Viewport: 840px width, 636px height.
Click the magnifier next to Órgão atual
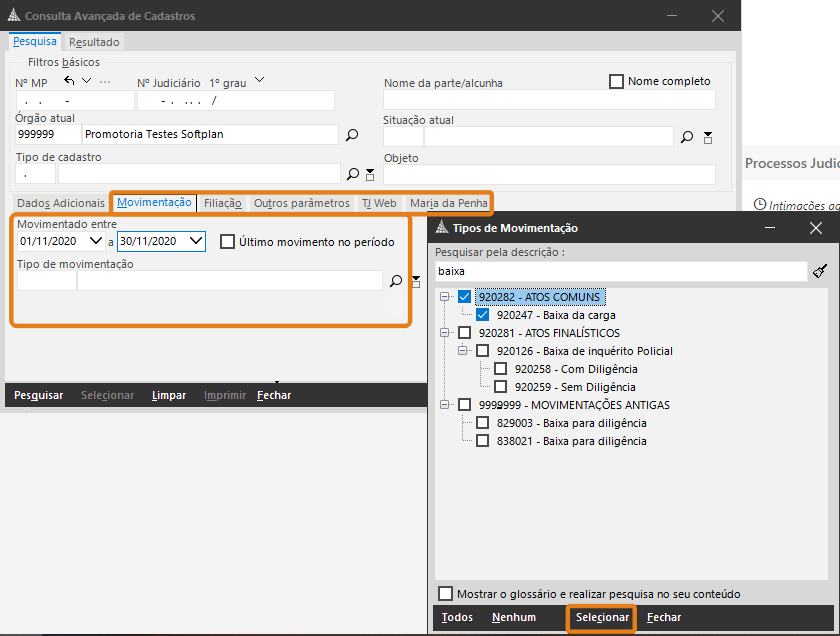[352, 135]
